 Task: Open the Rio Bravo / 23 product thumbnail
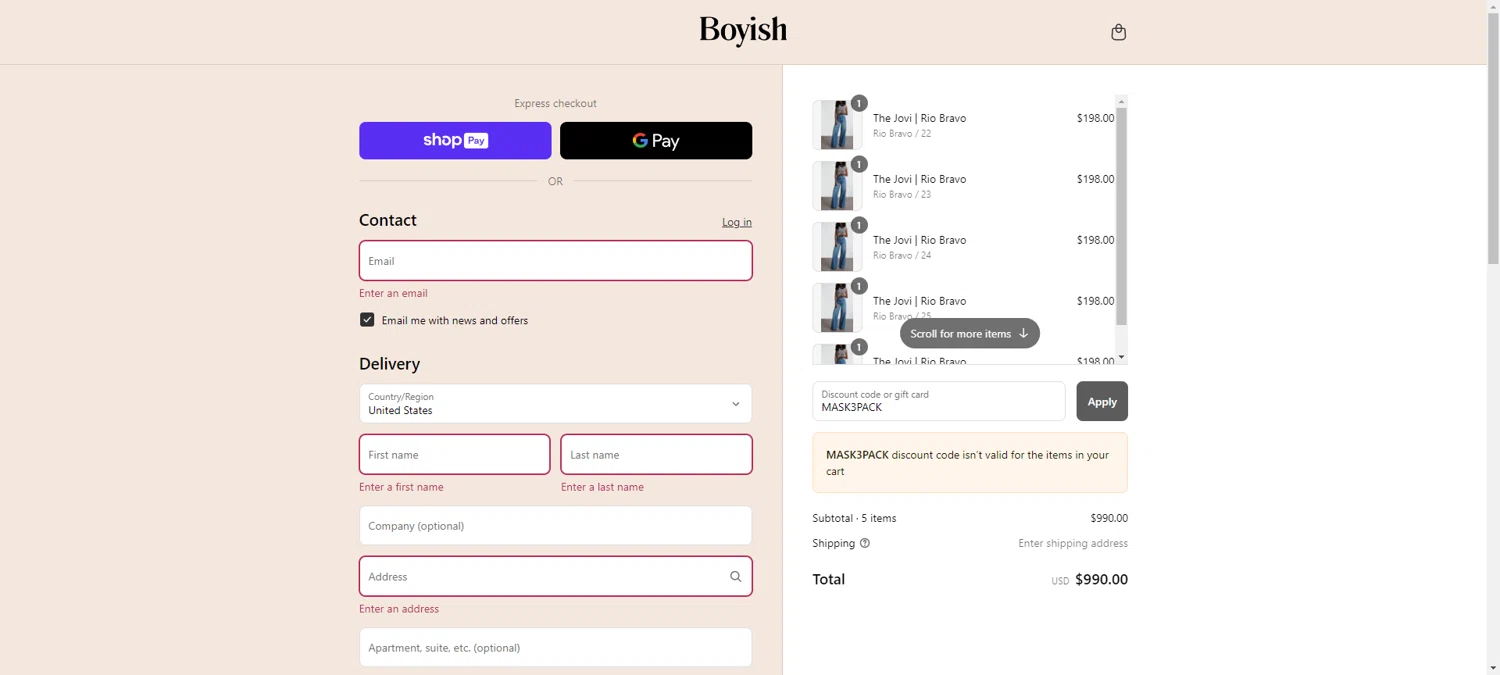pos(837,186)
